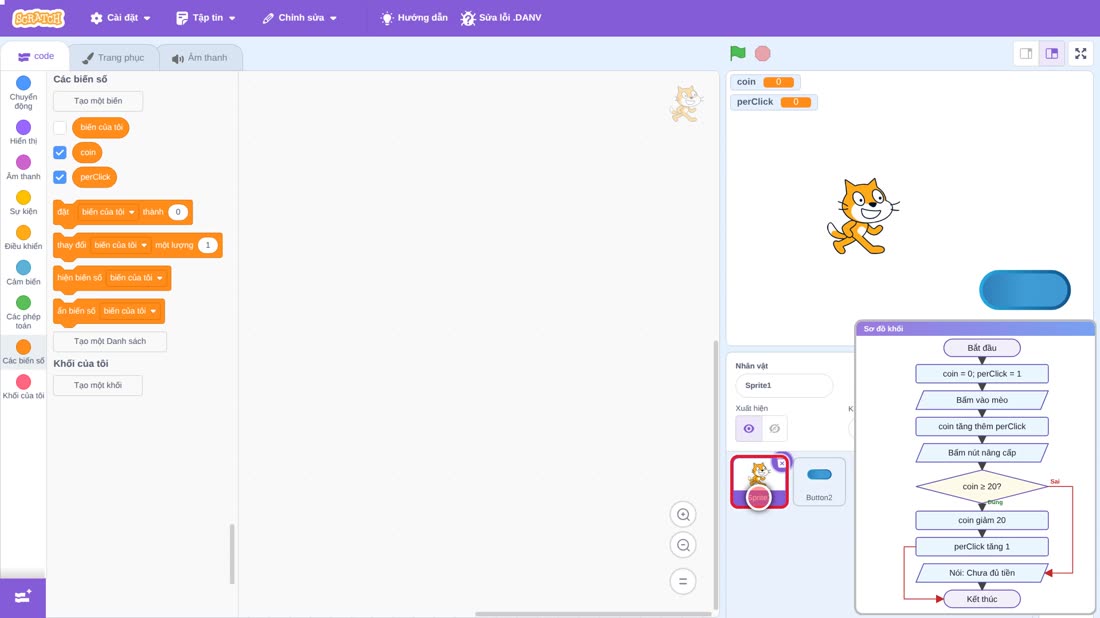Click the 'Tạo một Danh sách' button

pyautogui.click(x=110, y=341)
